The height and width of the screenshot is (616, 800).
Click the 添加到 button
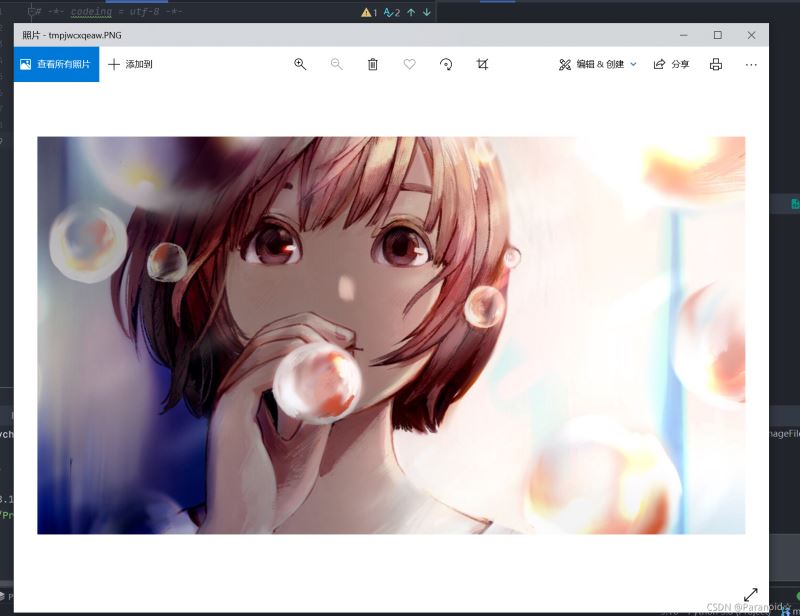click(130, 64)
